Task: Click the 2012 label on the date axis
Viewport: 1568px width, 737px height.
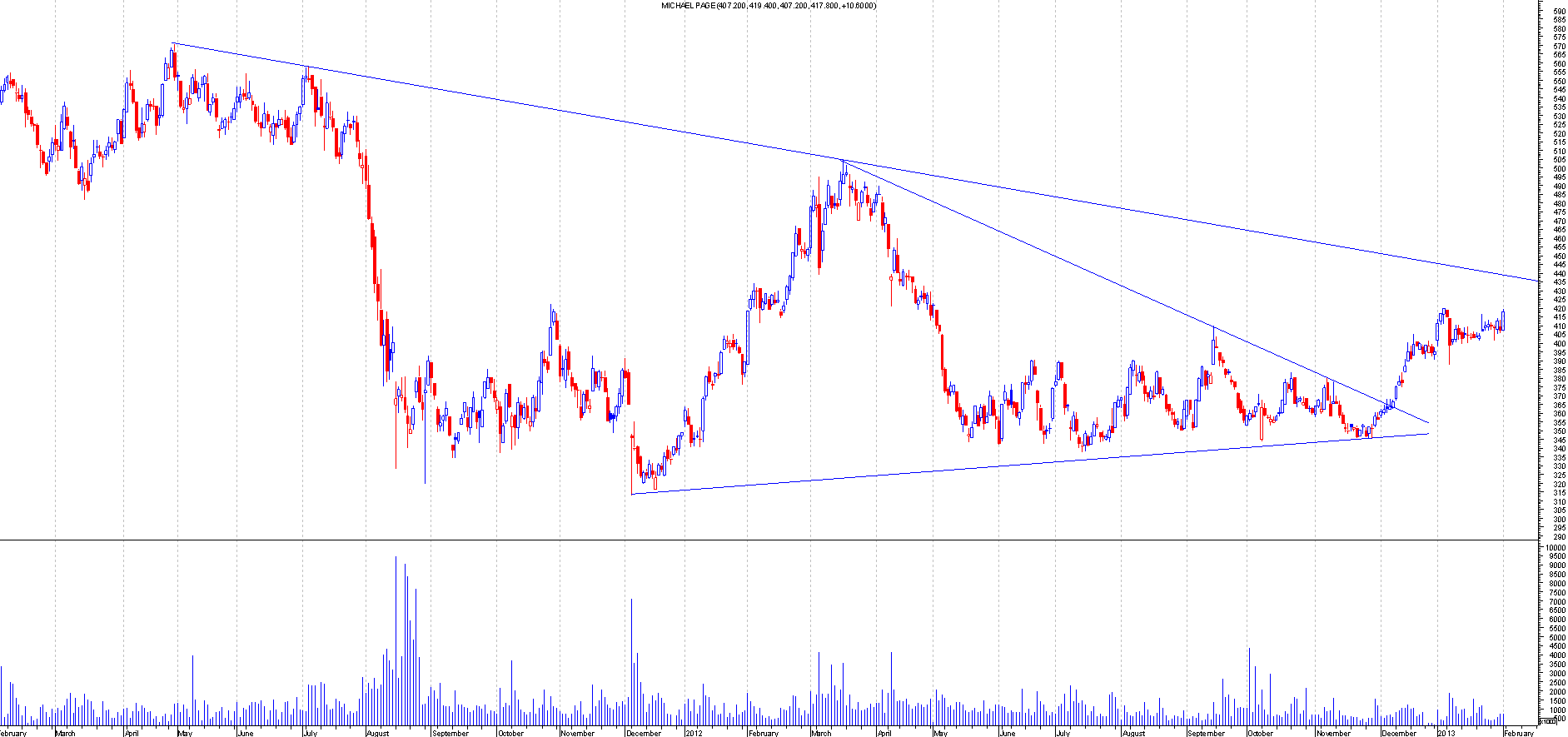Action: coord(694,733)
